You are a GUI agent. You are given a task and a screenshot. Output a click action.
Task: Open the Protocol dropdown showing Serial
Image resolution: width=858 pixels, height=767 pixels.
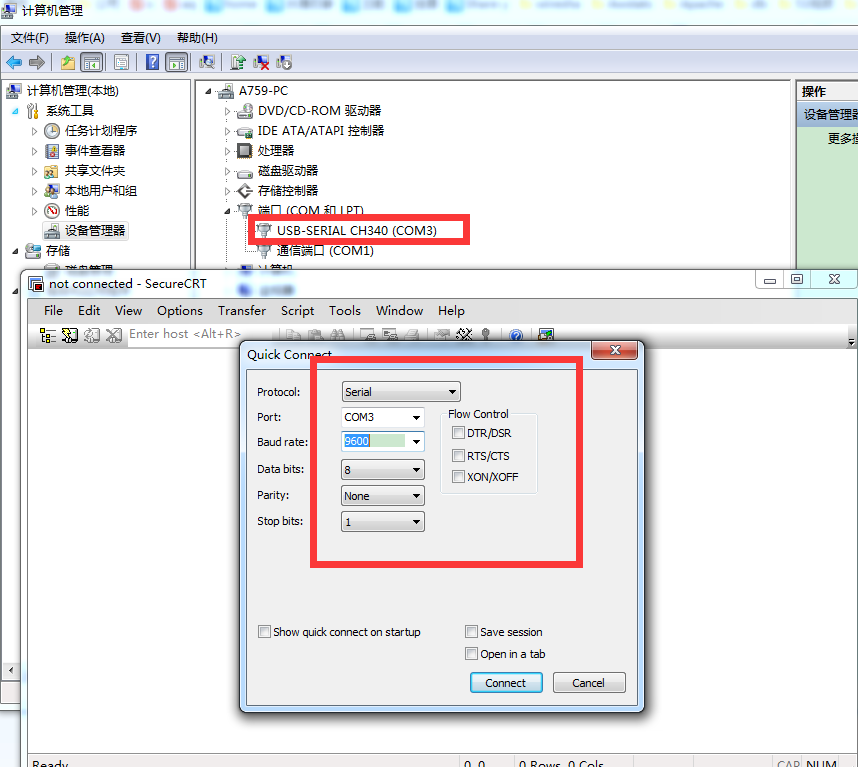[x=401, y=392]
